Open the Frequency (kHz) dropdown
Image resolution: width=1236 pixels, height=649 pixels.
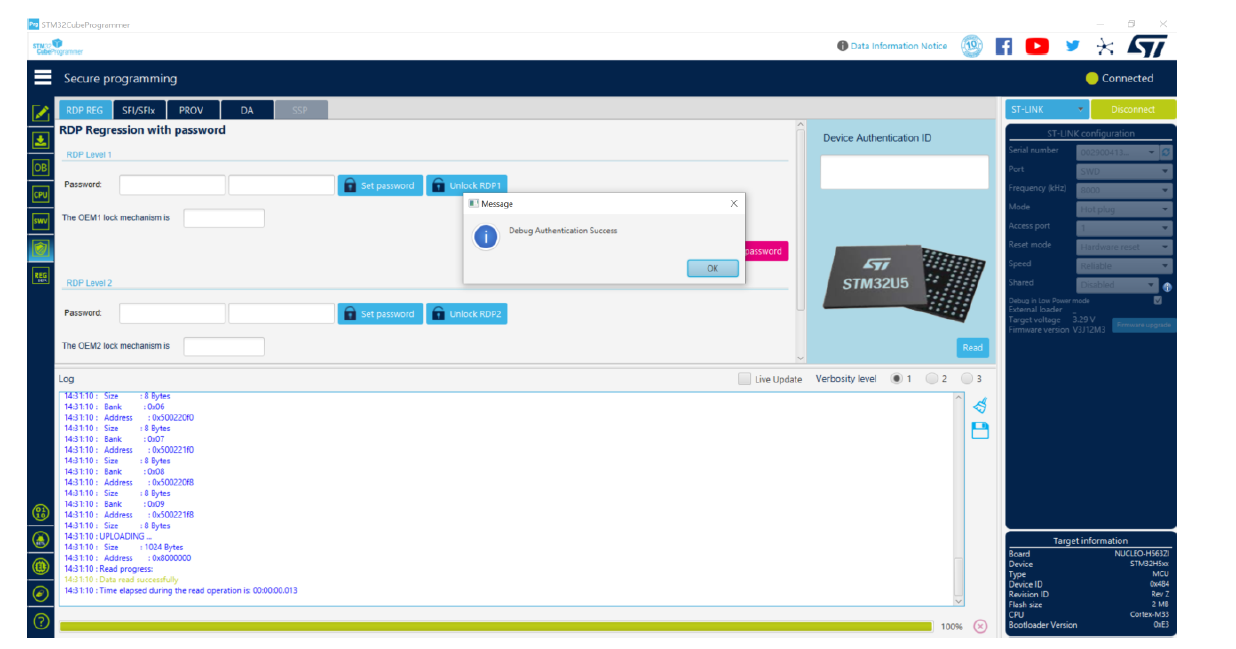coord(1124,190)
